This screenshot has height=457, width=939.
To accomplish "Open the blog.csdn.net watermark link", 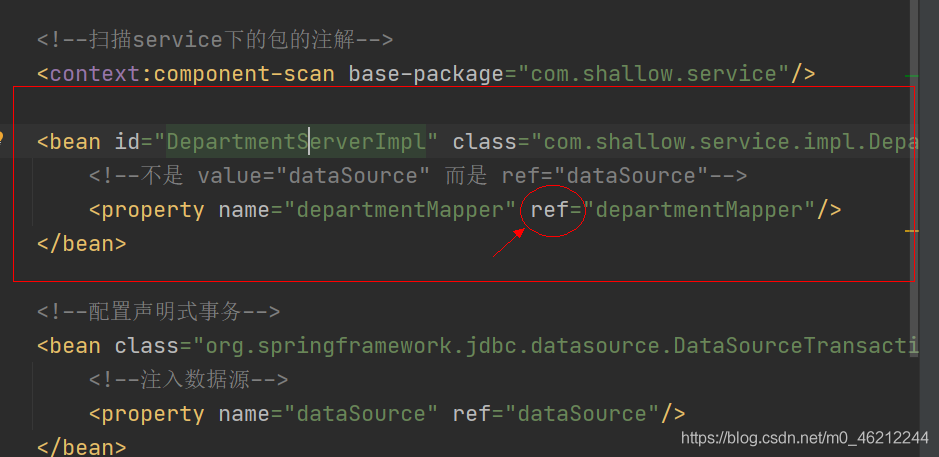I will (x=805, y=439).
